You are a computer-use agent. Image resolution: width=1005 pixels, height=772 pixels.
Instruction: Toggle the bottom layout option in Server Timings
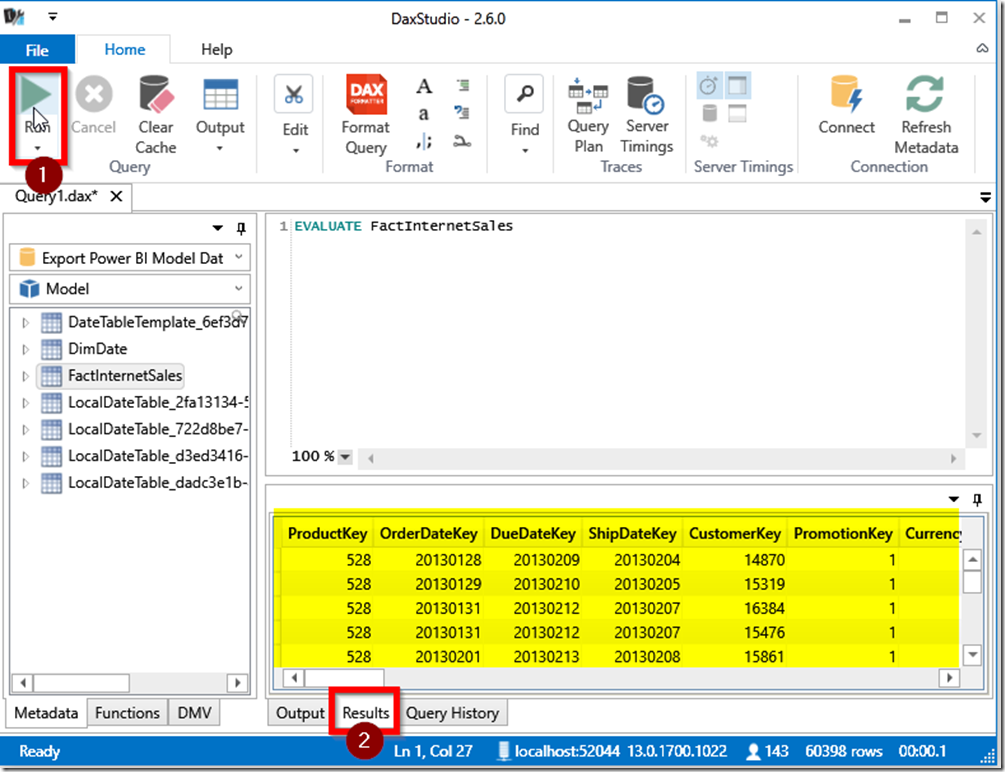tap(737, 113)
